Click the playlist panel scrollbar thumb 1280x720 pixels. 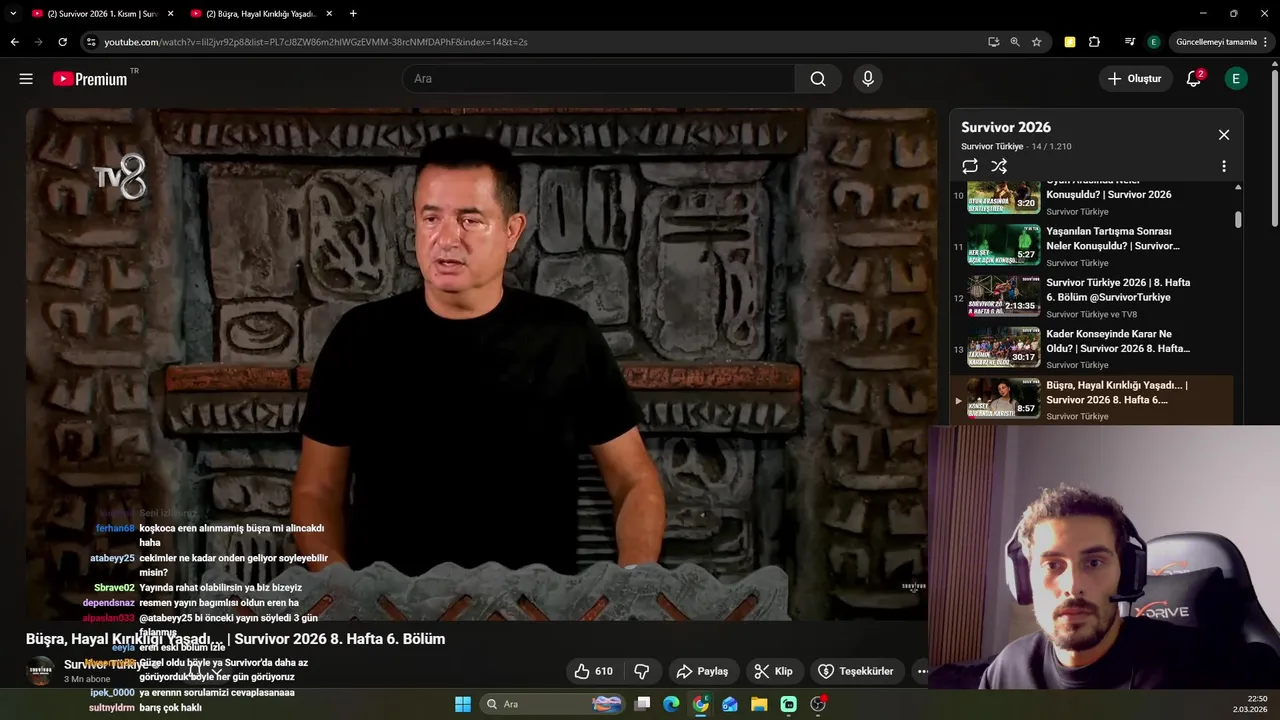click(1238, 219)
